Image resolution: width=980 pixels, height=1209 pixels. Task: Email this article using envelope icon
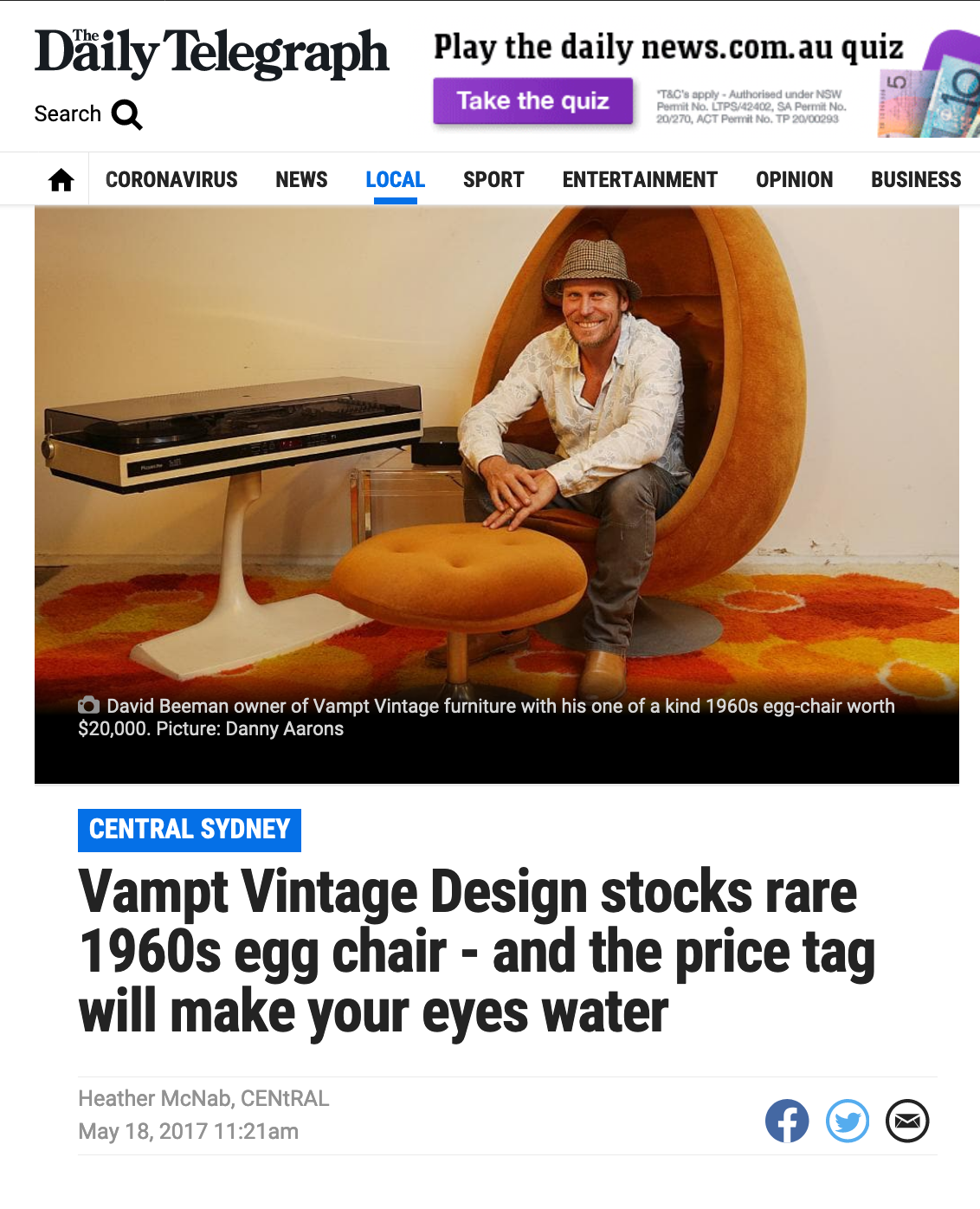coord(907,1121)
